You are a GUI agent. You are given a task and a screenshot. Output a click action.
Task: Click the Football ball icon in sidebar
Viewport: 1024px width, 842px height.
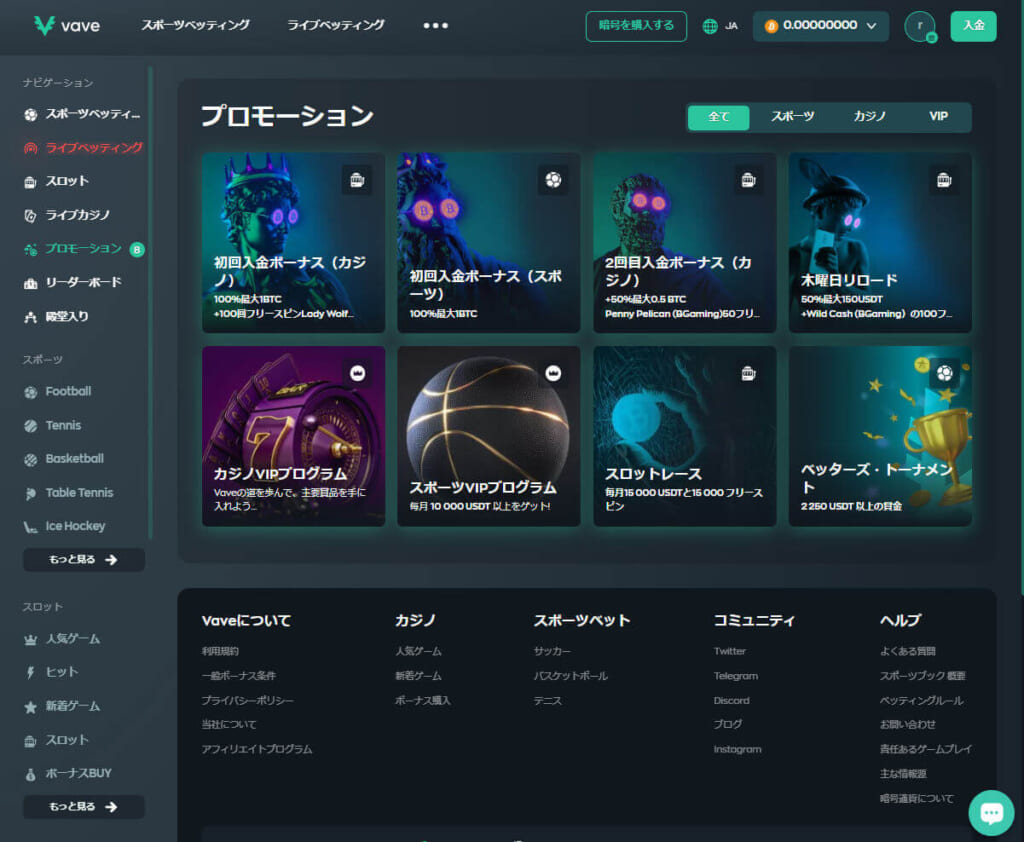pyautogui.click(x=31, y=392)
